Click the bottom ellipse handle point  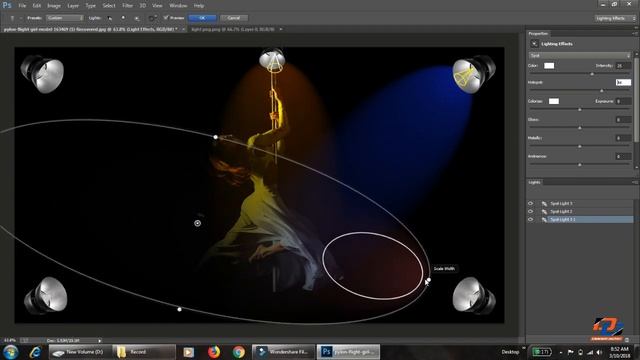point(179,309)
